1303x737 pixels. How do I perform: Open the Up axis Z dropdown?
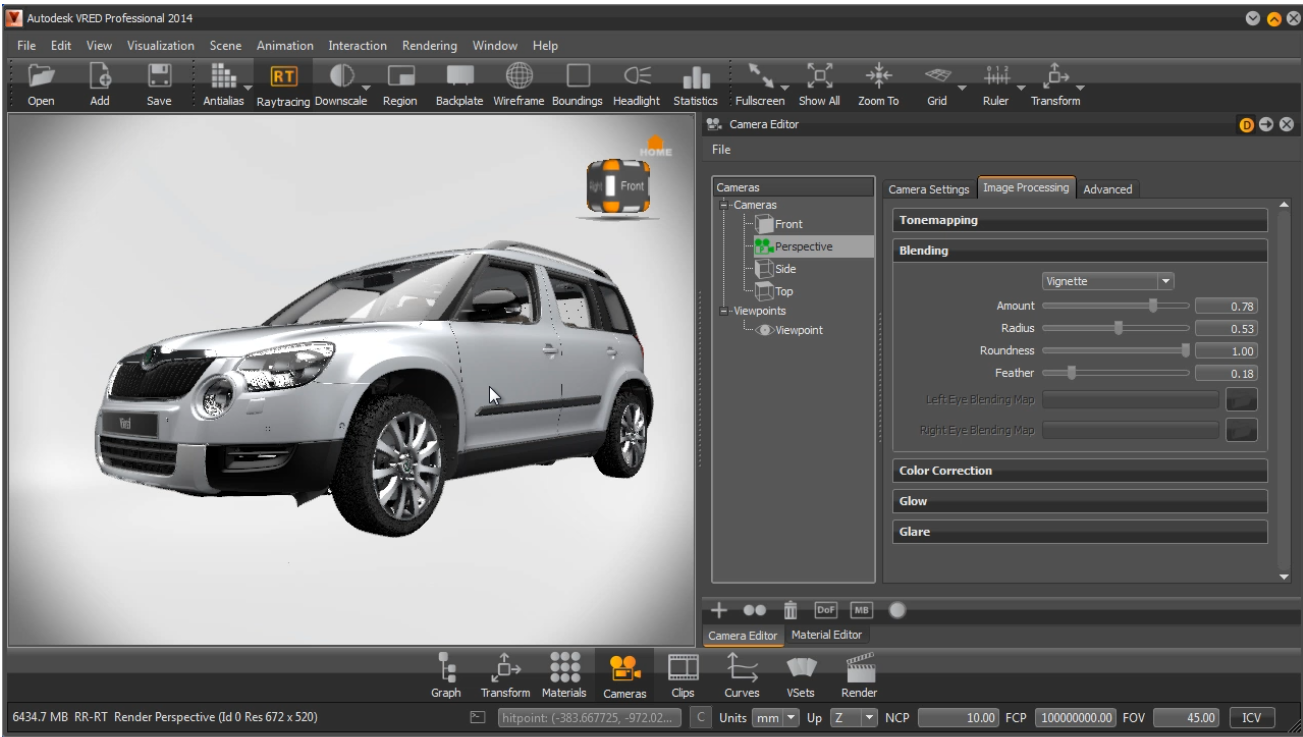click(x=855, y=718)
